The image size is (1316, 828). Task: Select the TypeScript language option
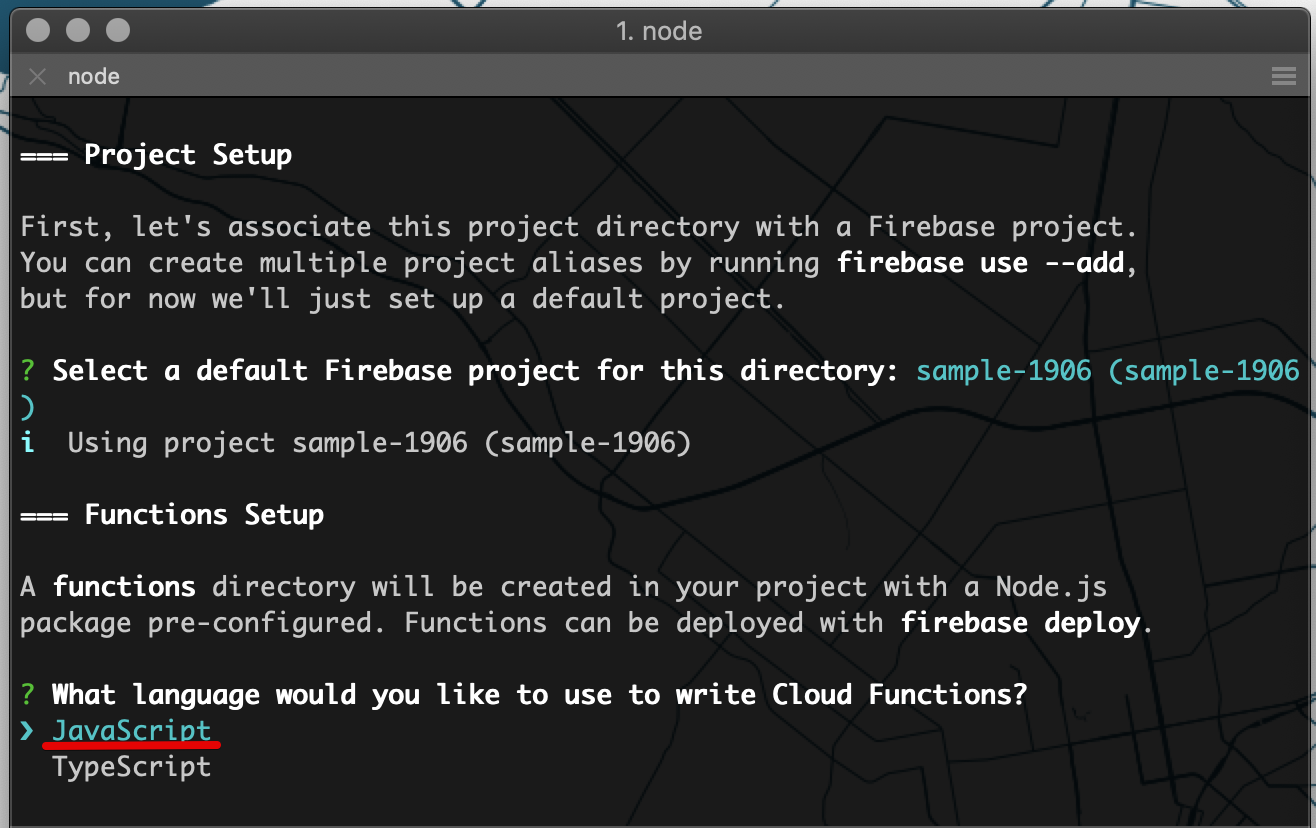coord(131,767)
